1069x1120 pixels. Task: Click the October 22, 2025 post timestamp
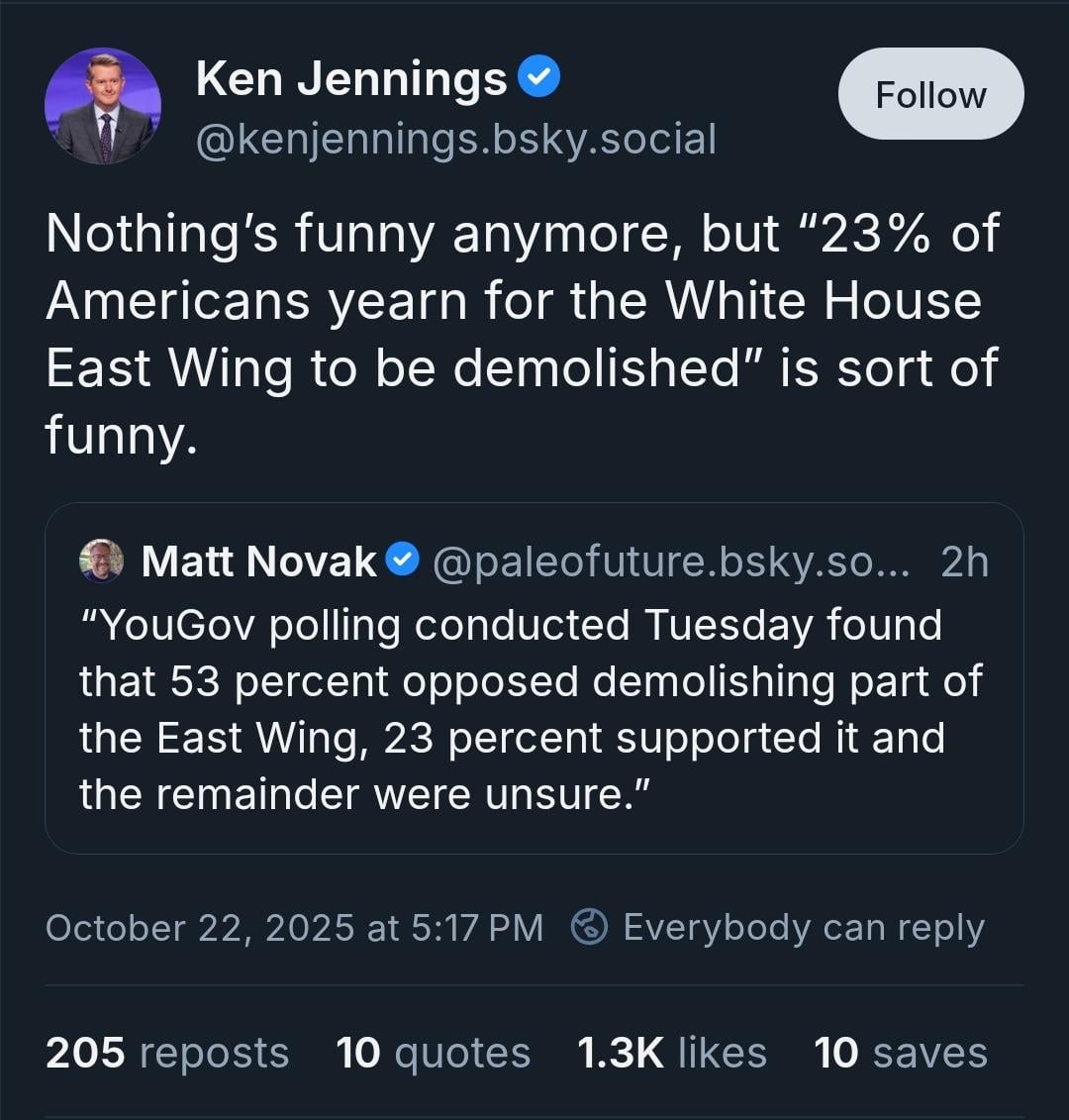294,928
